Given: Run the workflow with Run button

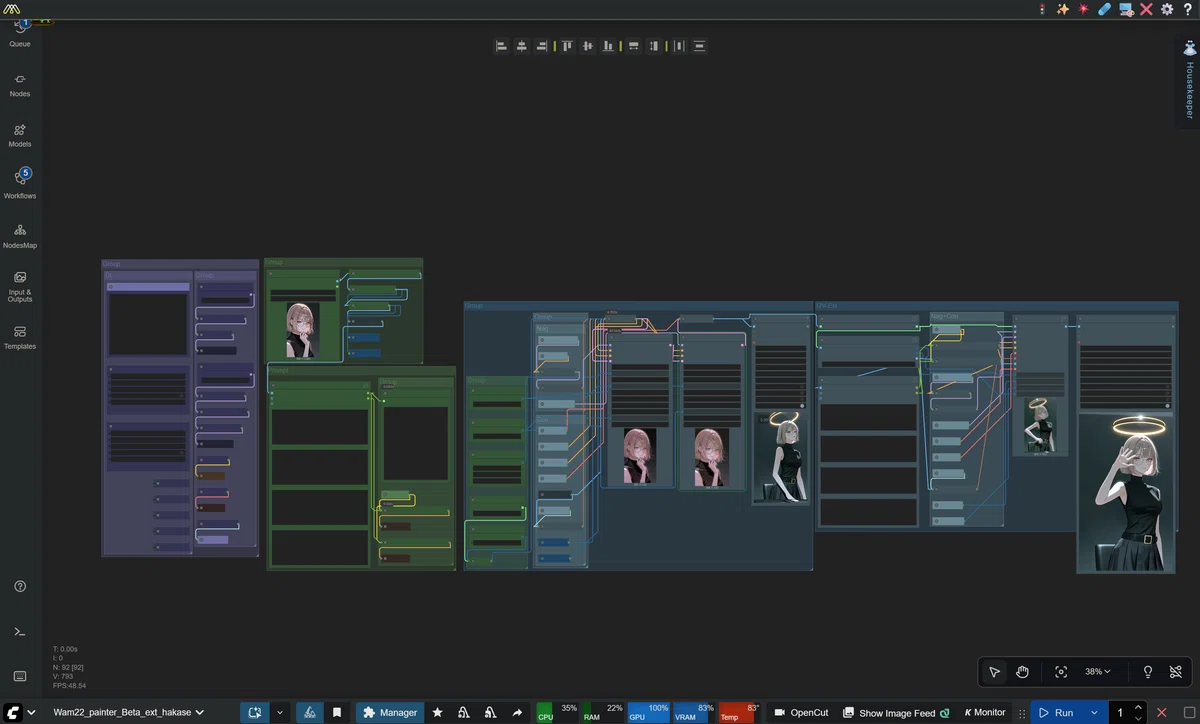Looking at the screenshot, I should click(1055, 713).
